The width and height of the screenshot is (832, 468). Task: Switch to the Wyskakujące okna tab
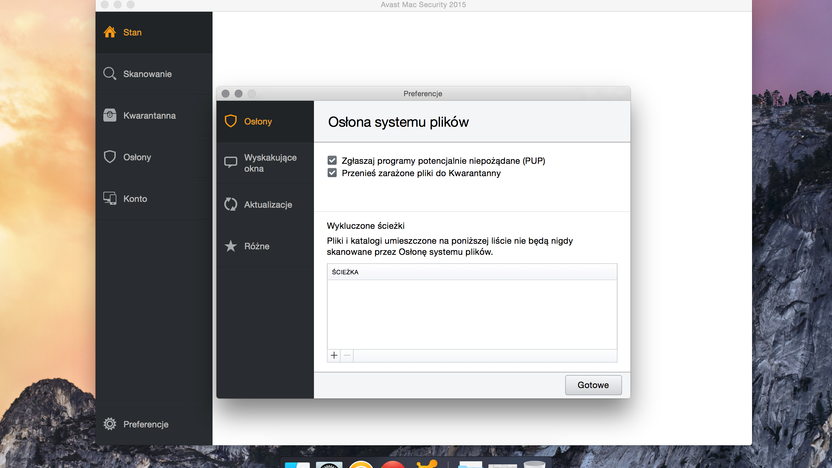(x=265, y=163)
